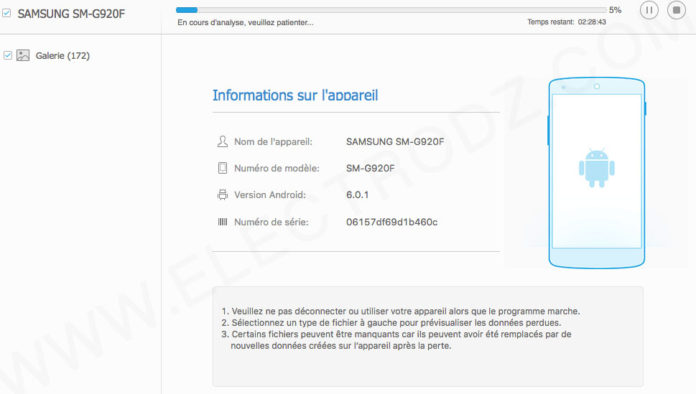Uncheck the SAMSUNG SM-G920F device checkbox

pyautogui.click(x=7, y=13)
